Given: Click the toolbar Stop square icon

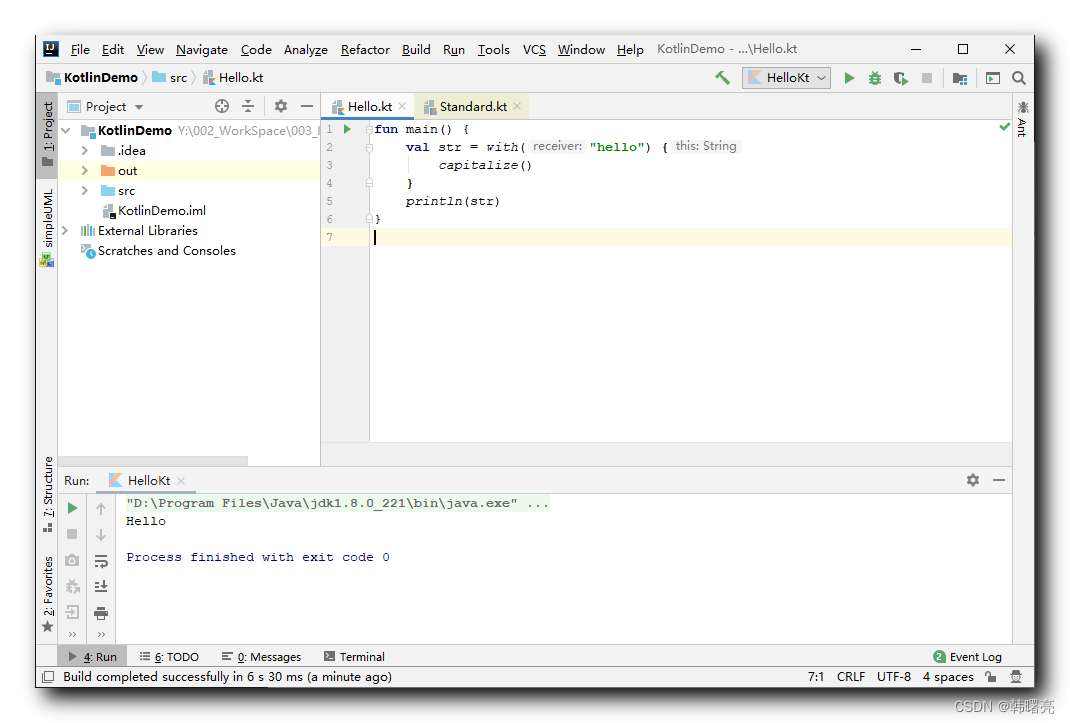Looking at the screenshot, I should click(927, 78).
